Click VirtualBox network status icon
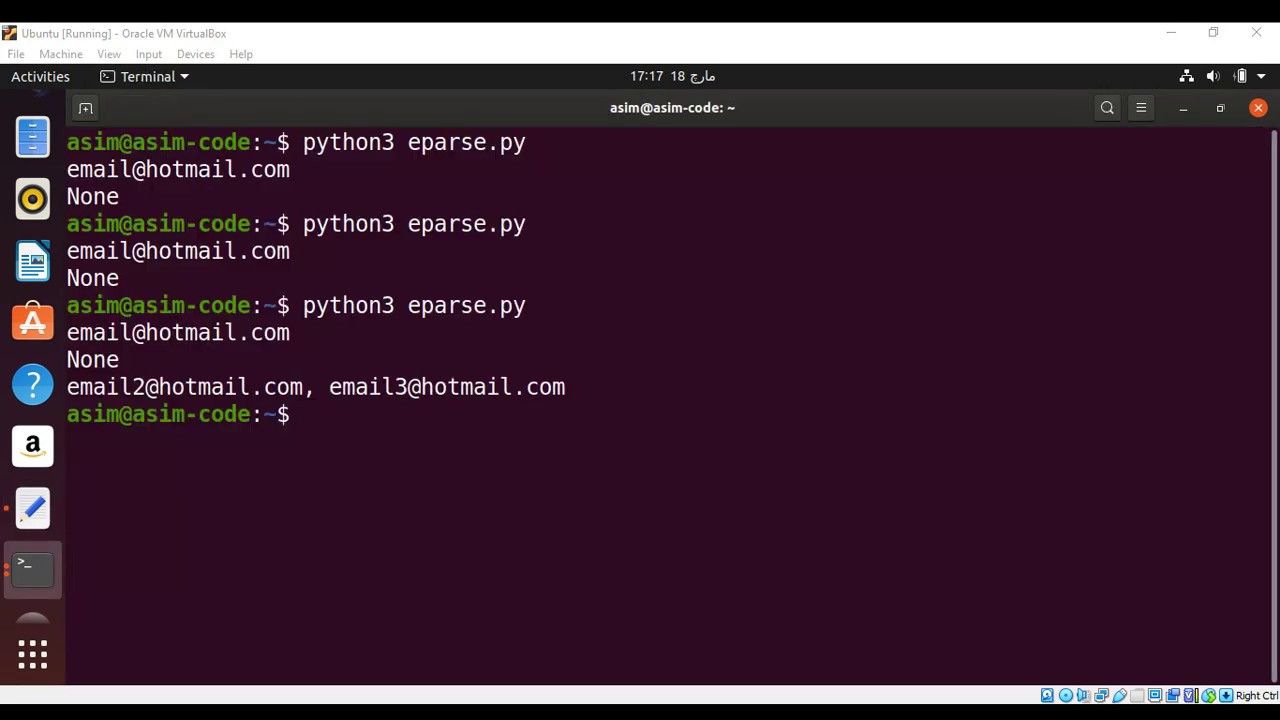The height and width of the screenshot is (720, 1280). [1101, 696]
